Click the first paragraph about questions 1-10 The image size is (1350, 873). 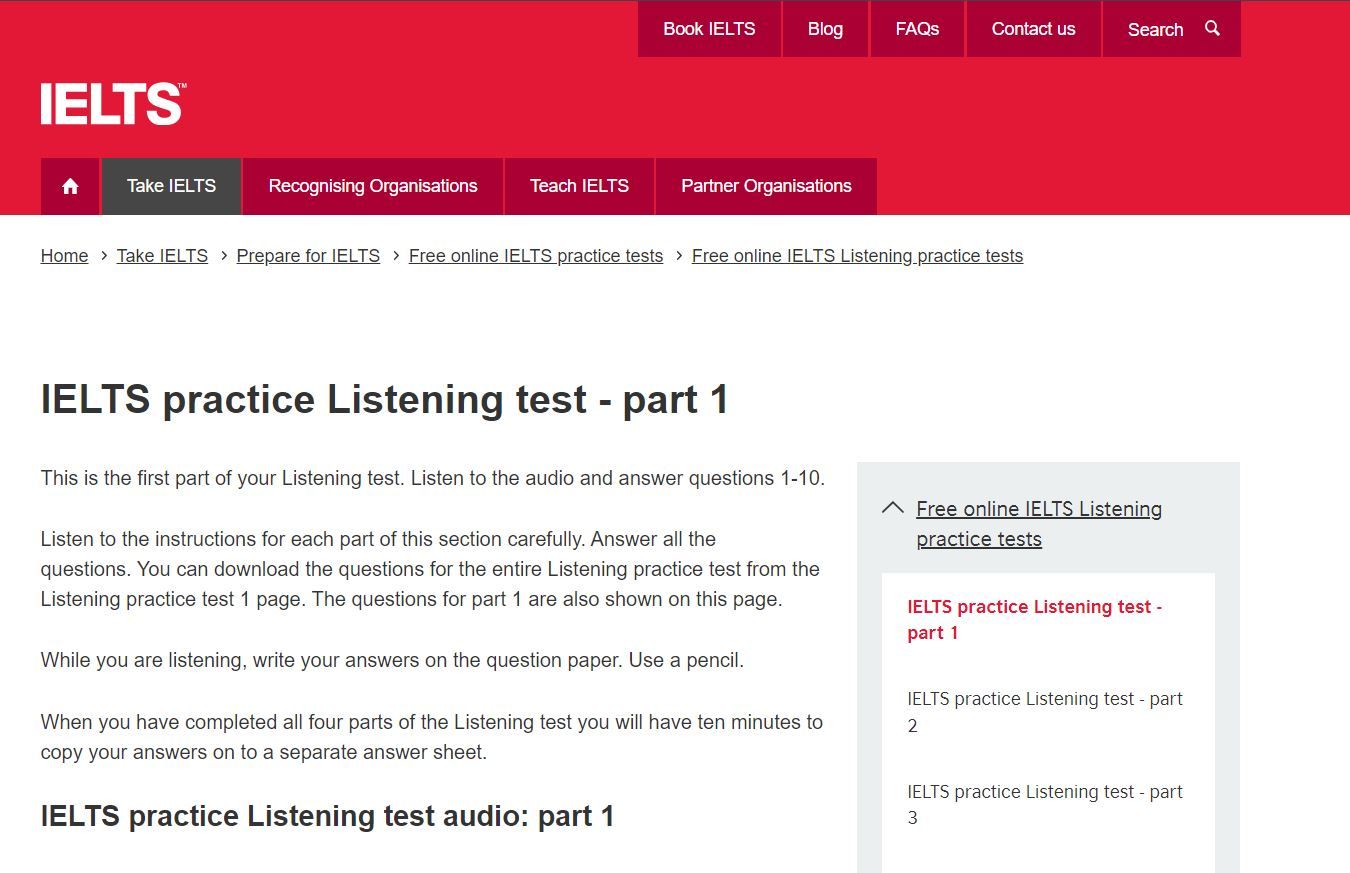tap(433, 478)
